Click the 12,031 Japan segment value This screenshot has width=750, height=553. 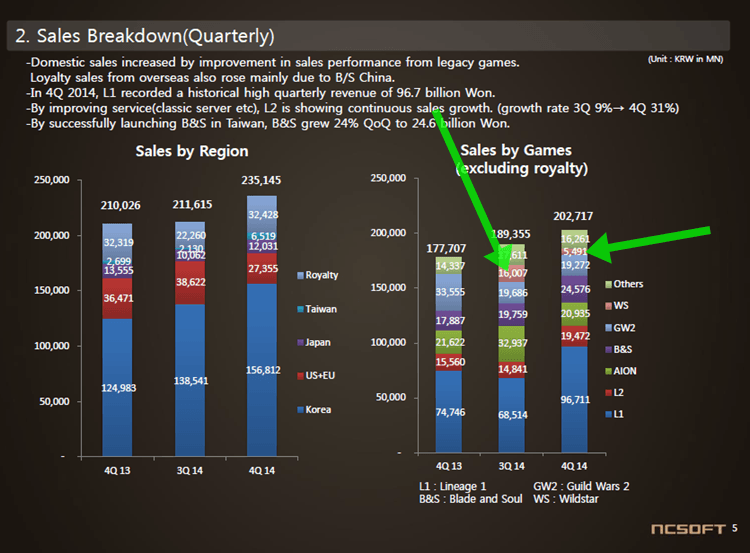coord(263,246)
